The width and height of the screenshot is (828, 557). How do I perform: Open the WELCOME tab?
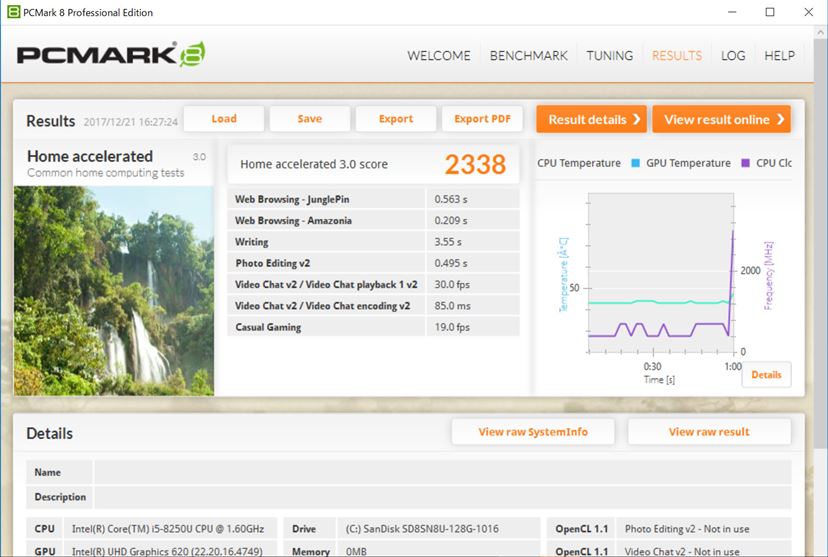click(x=438, y=55)
